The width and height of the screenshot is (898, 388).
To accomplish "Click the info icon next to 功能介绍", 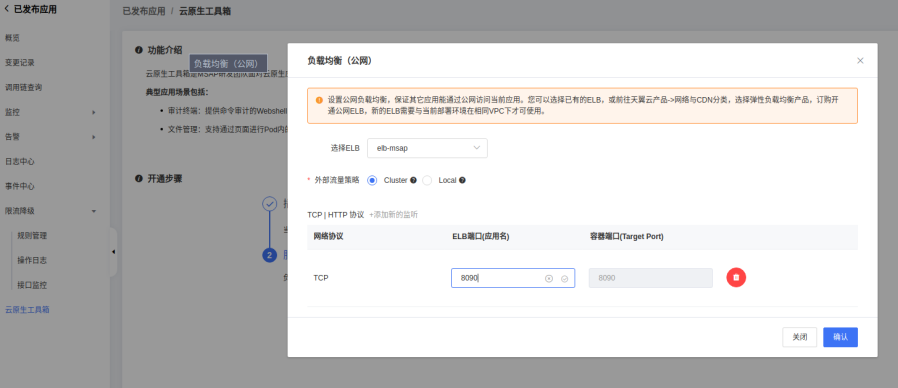I will [x=139, y=50].
